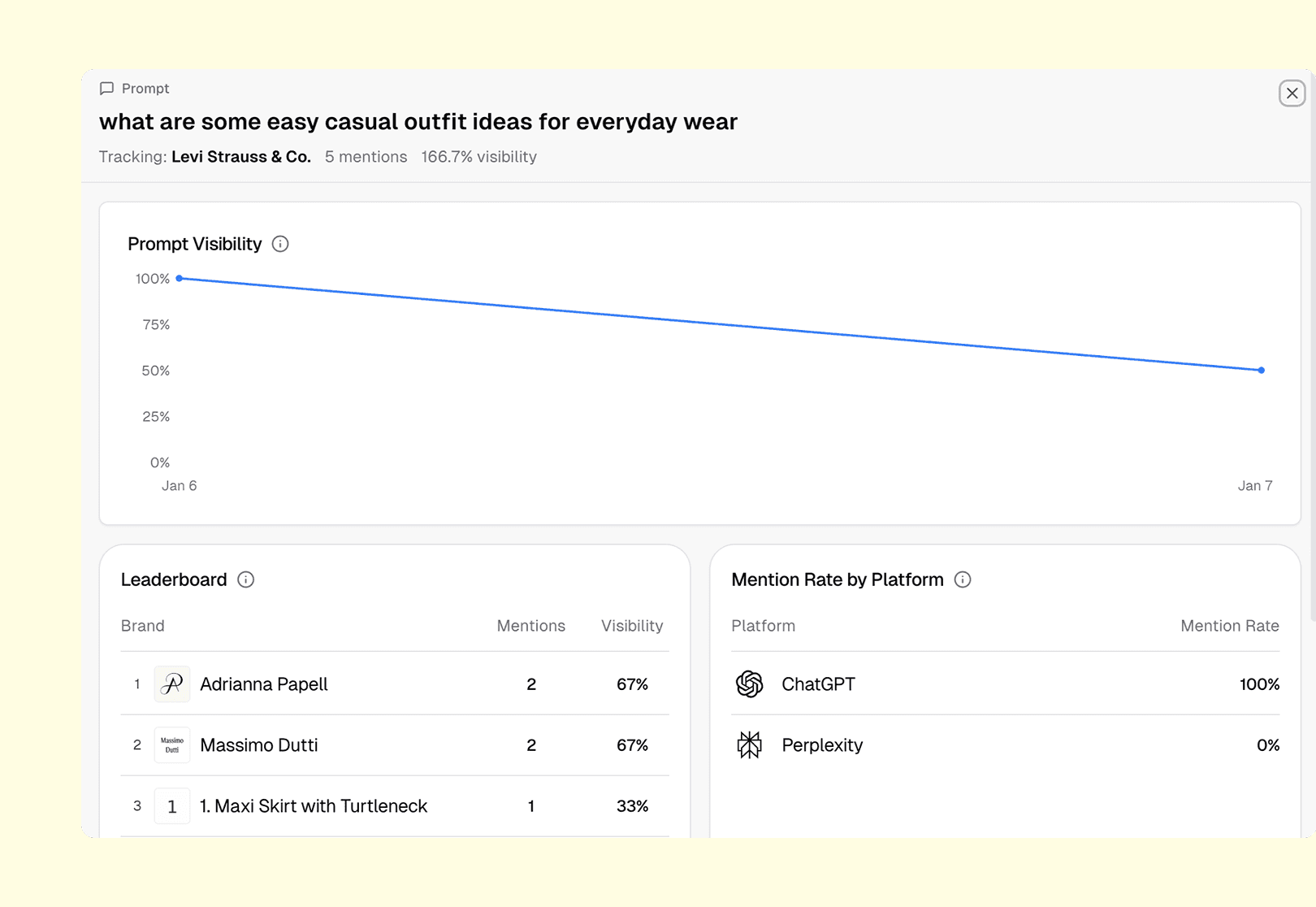The width and height of the screenshot is (1316, 907).
Task: Click the Visibility column header
Action: pyautogui.click(x=632, y=626)
